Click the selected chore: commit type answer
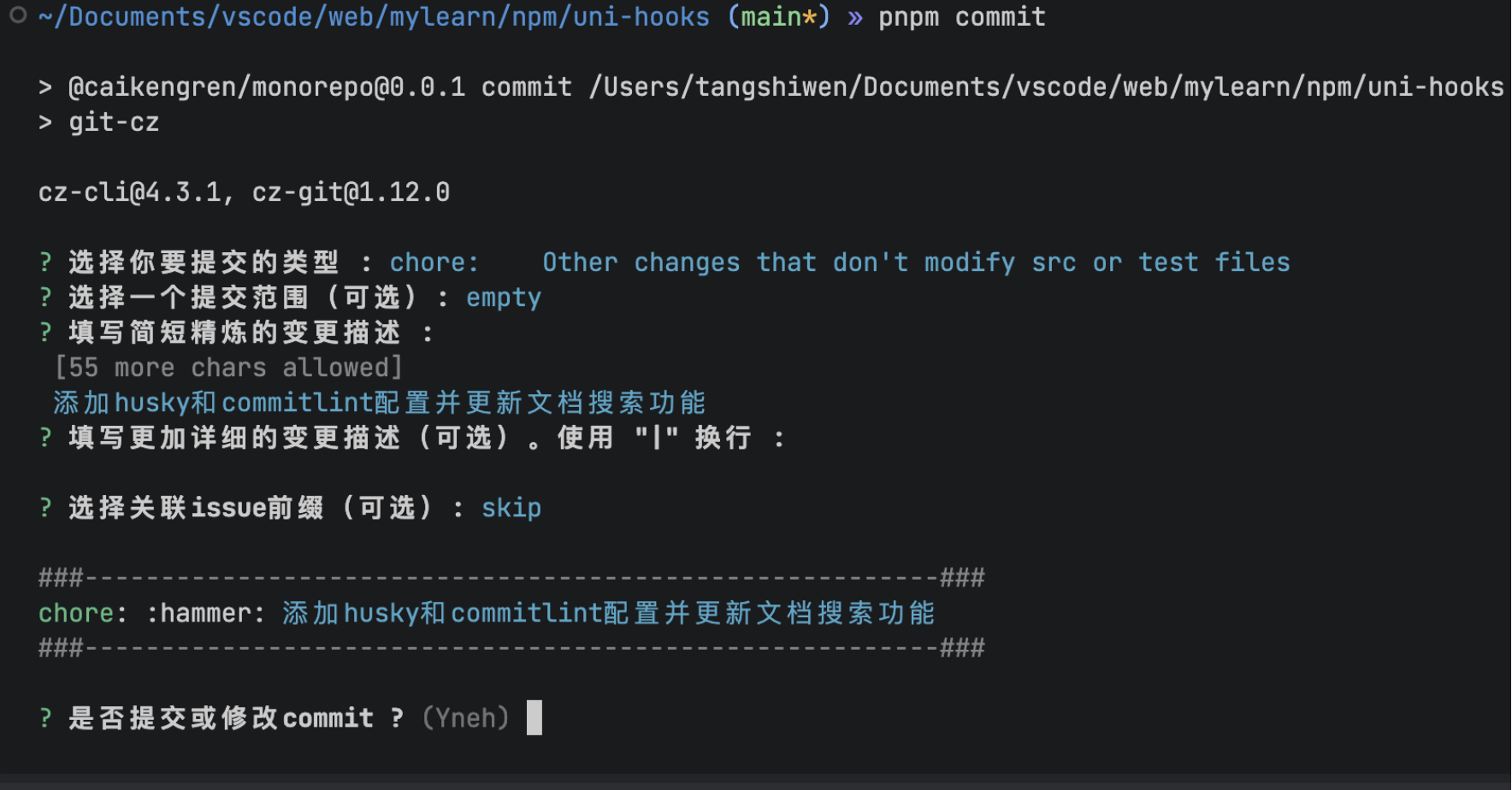The height and width of the screenshot is (790, 1512). coord(434,262)
